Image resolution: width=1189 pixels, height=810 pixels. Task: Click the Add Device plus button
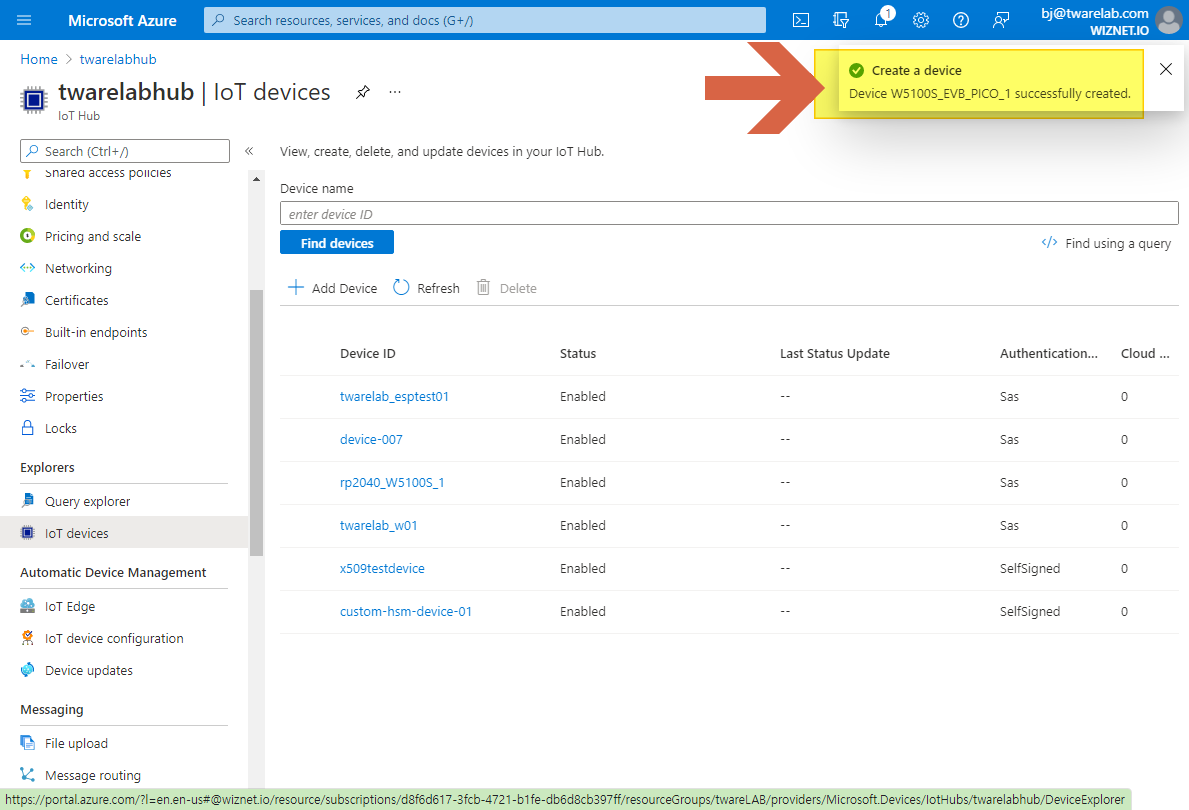coord(332,288)
